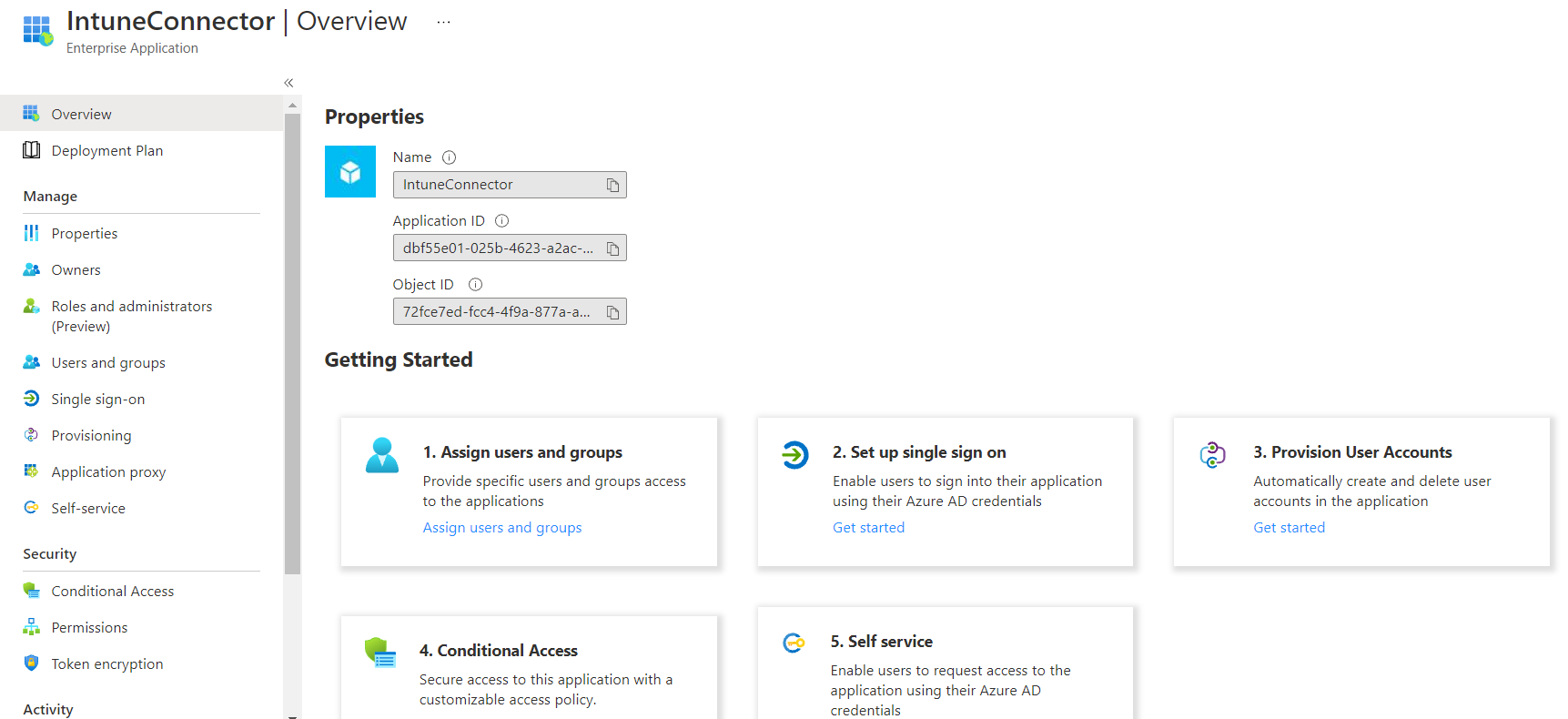Click the '4. Conditional Access' card heading
The height and width of the screenshot is (719, 1568).
(499, 651)
